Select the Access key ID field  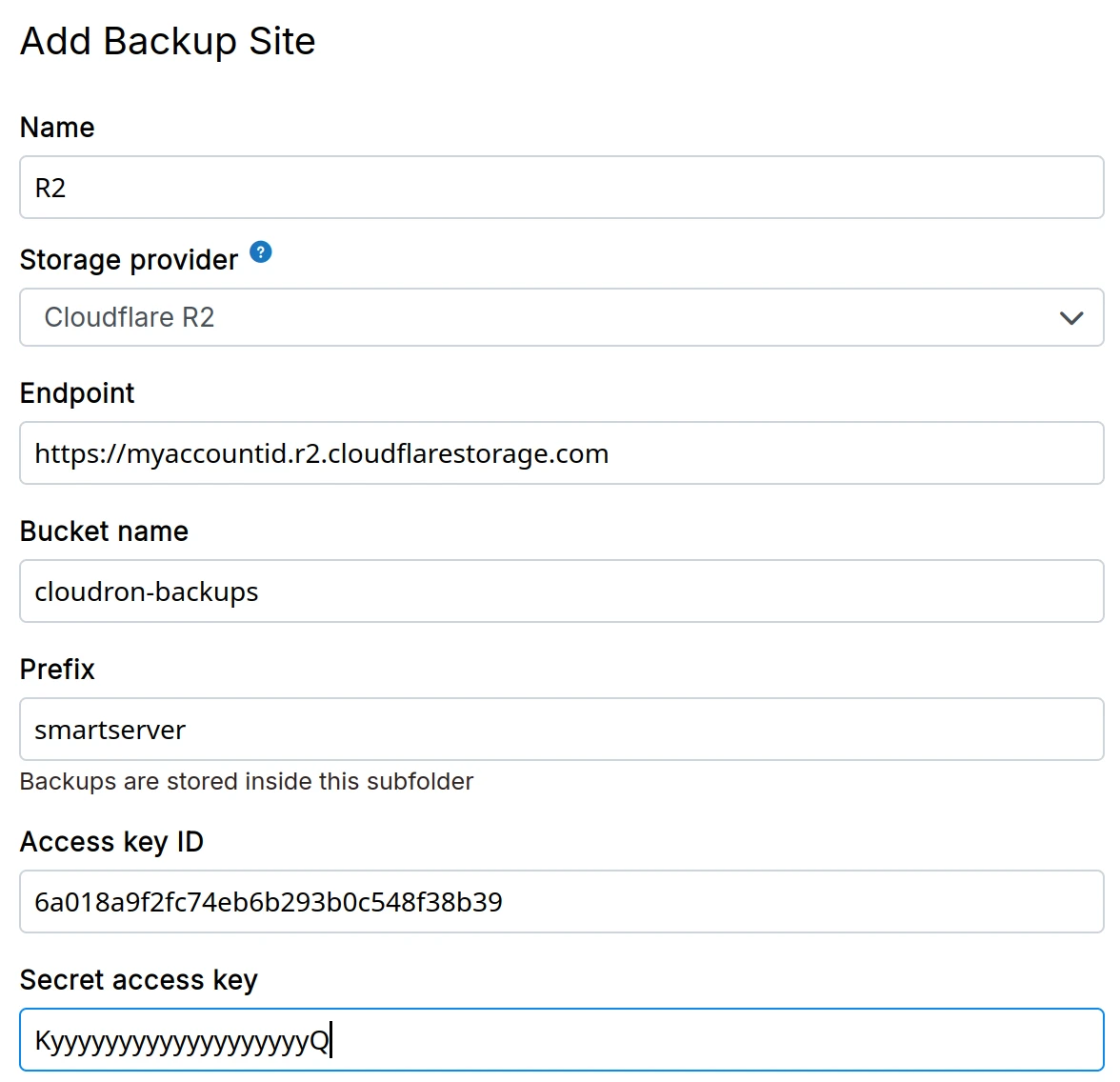click(560, 901)
